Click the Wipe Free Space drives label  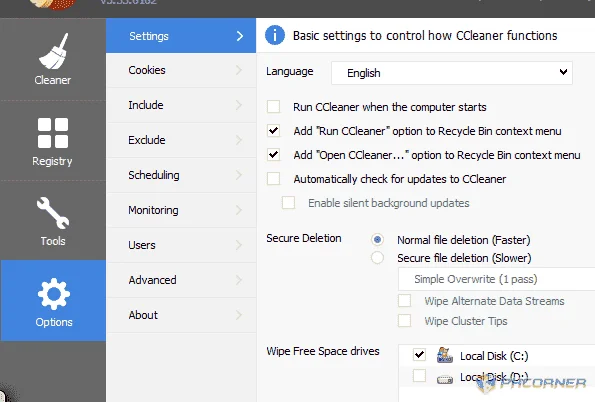323,351
